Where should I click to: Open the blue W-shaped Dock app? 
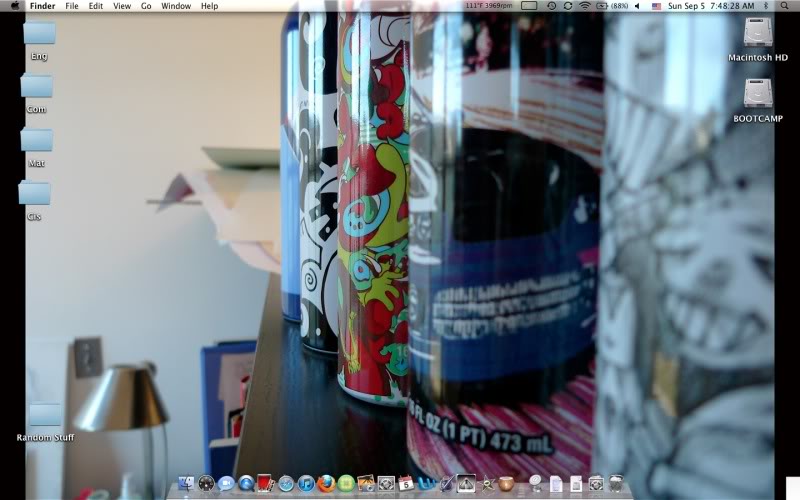tap(427, 483)
